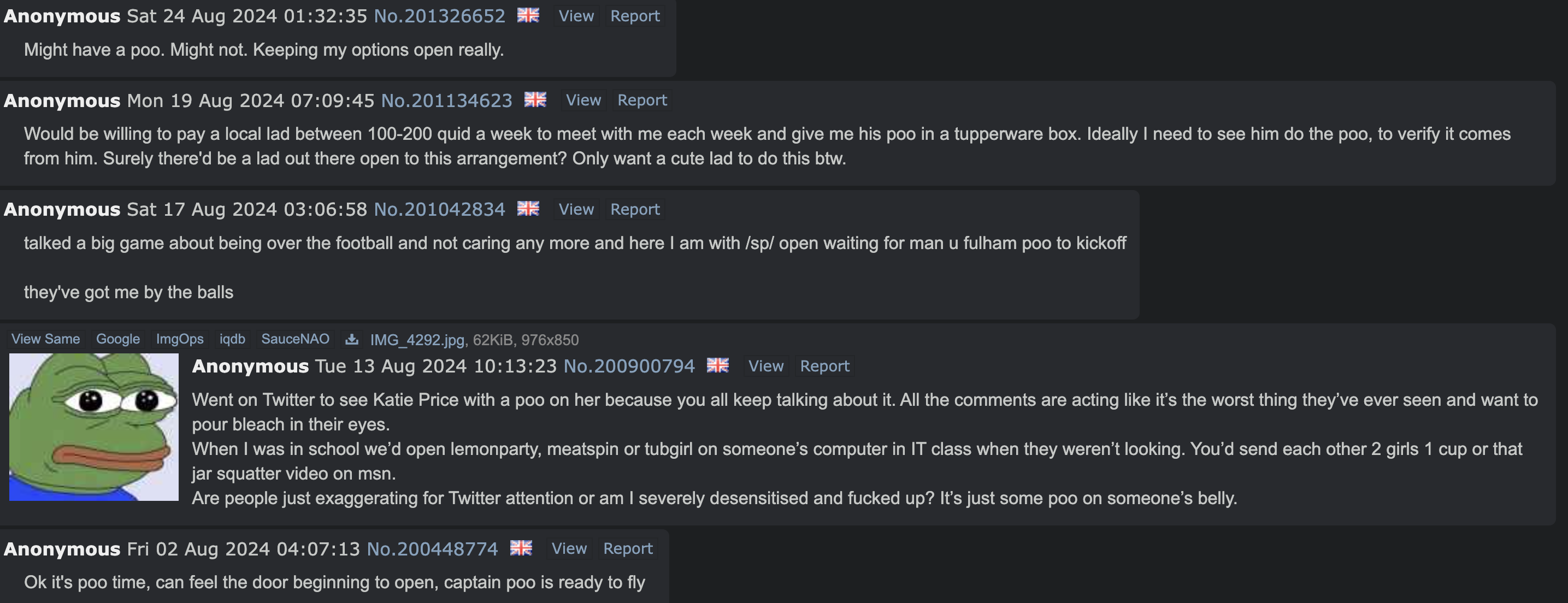Open the ImgOps image search
This screenshot has height=603, width=1568.
[x=180, y=339]
